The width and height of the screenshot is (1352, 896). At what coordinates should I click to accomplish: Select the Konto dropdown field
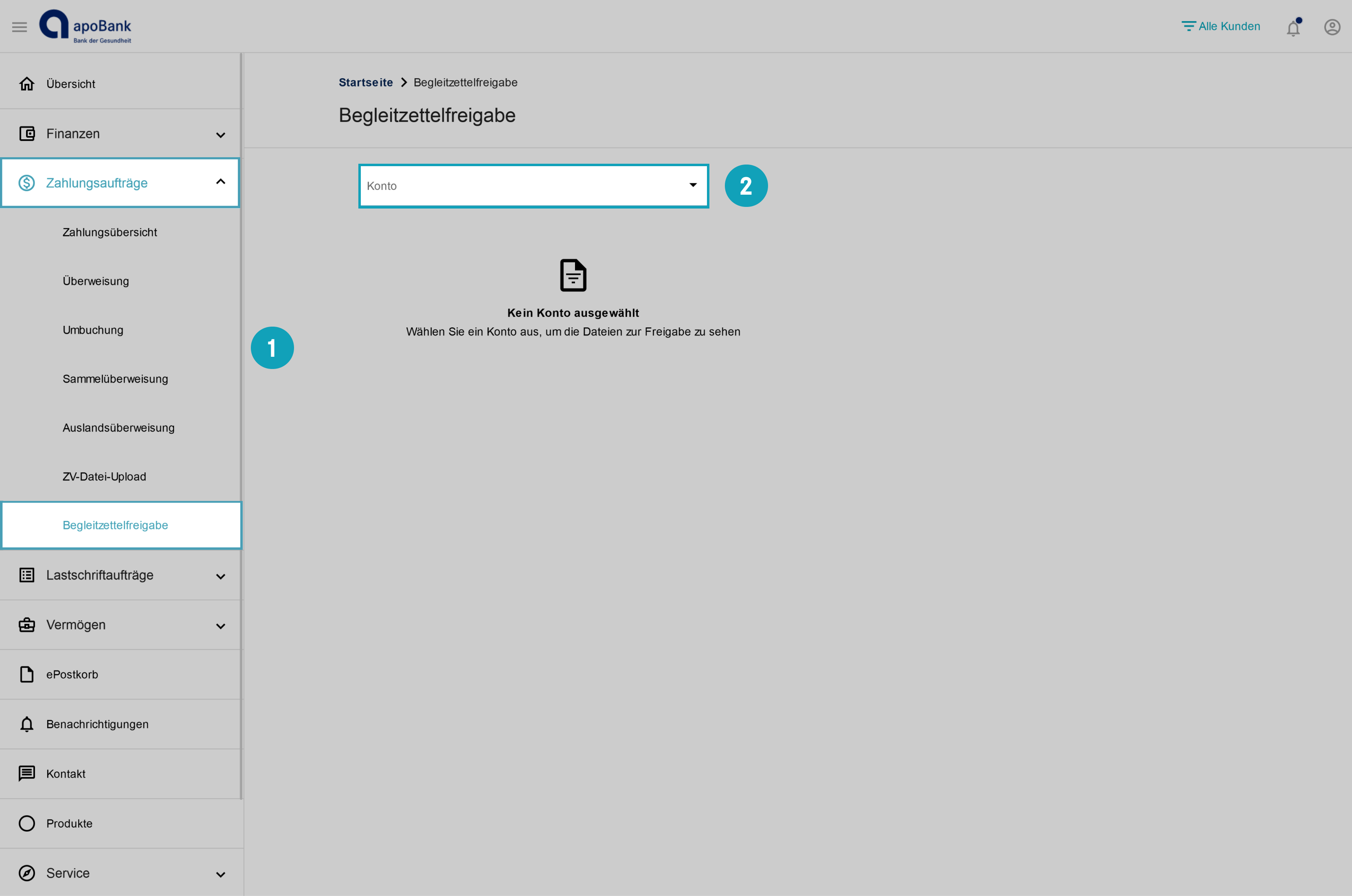(x=533, y=184)
